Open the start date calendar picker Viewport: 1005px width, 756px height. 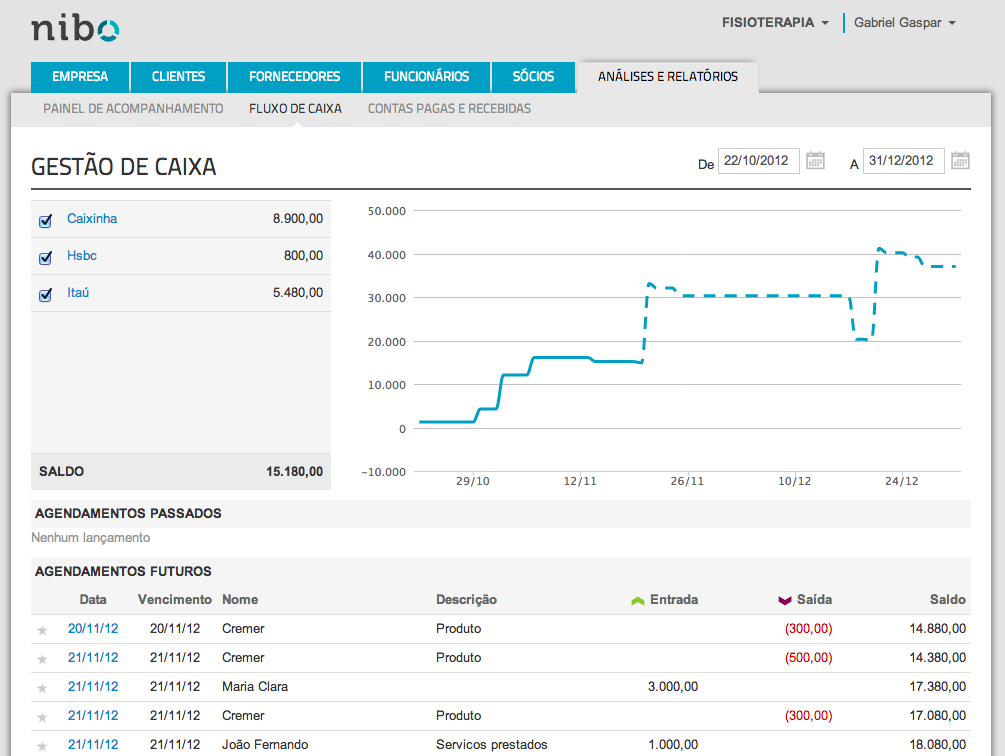815,159
